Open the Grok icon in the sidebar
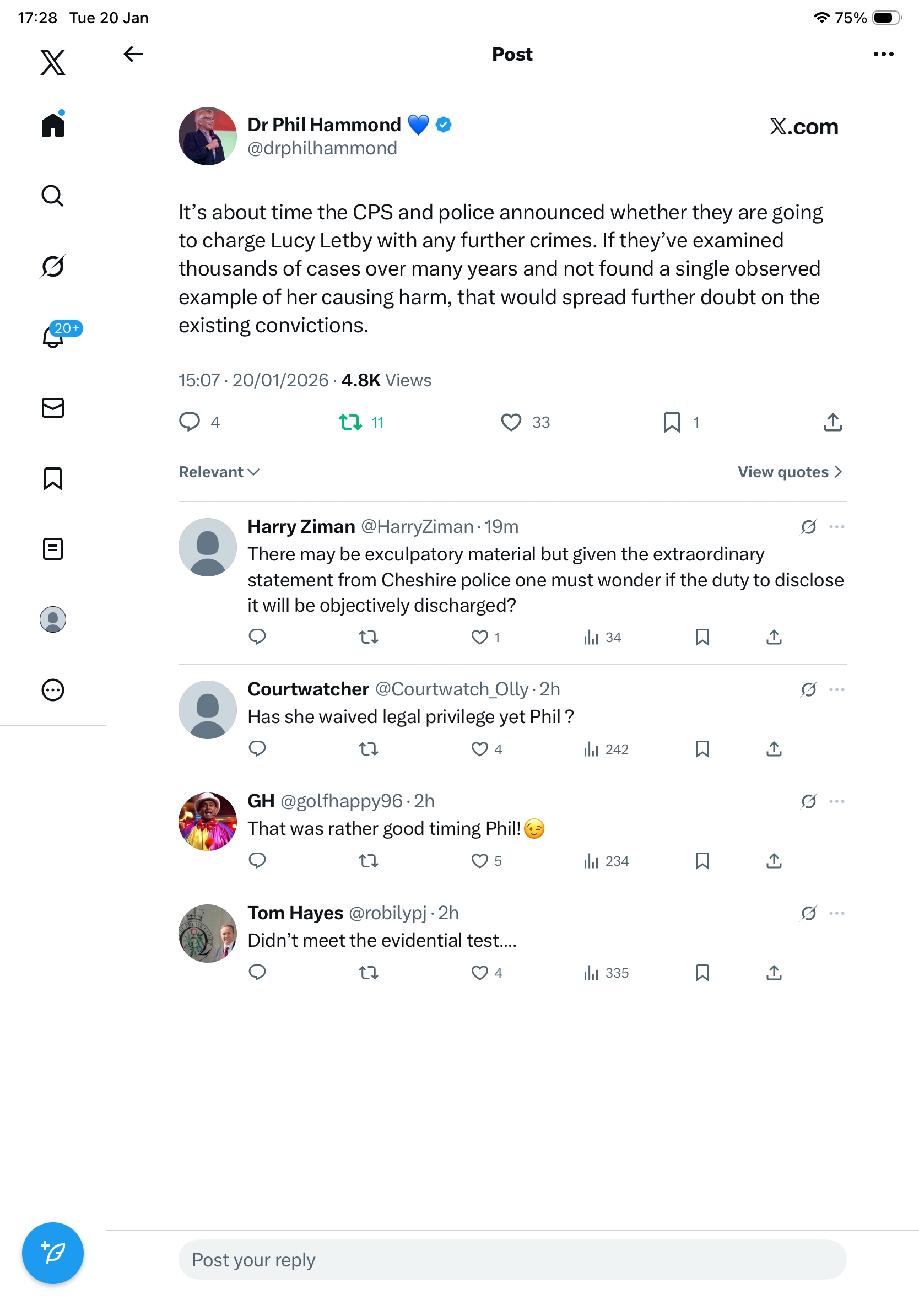Image resolution: width=919 pixels, height=1316 pixels. click(x=53, y=267)
